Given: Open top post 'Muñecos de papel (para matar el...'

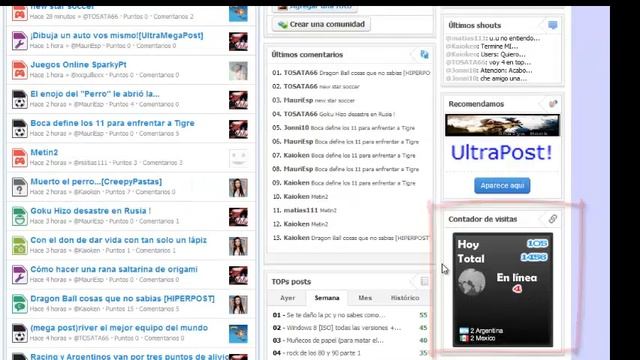Looking at the screenshot, I should coord(335,340).
